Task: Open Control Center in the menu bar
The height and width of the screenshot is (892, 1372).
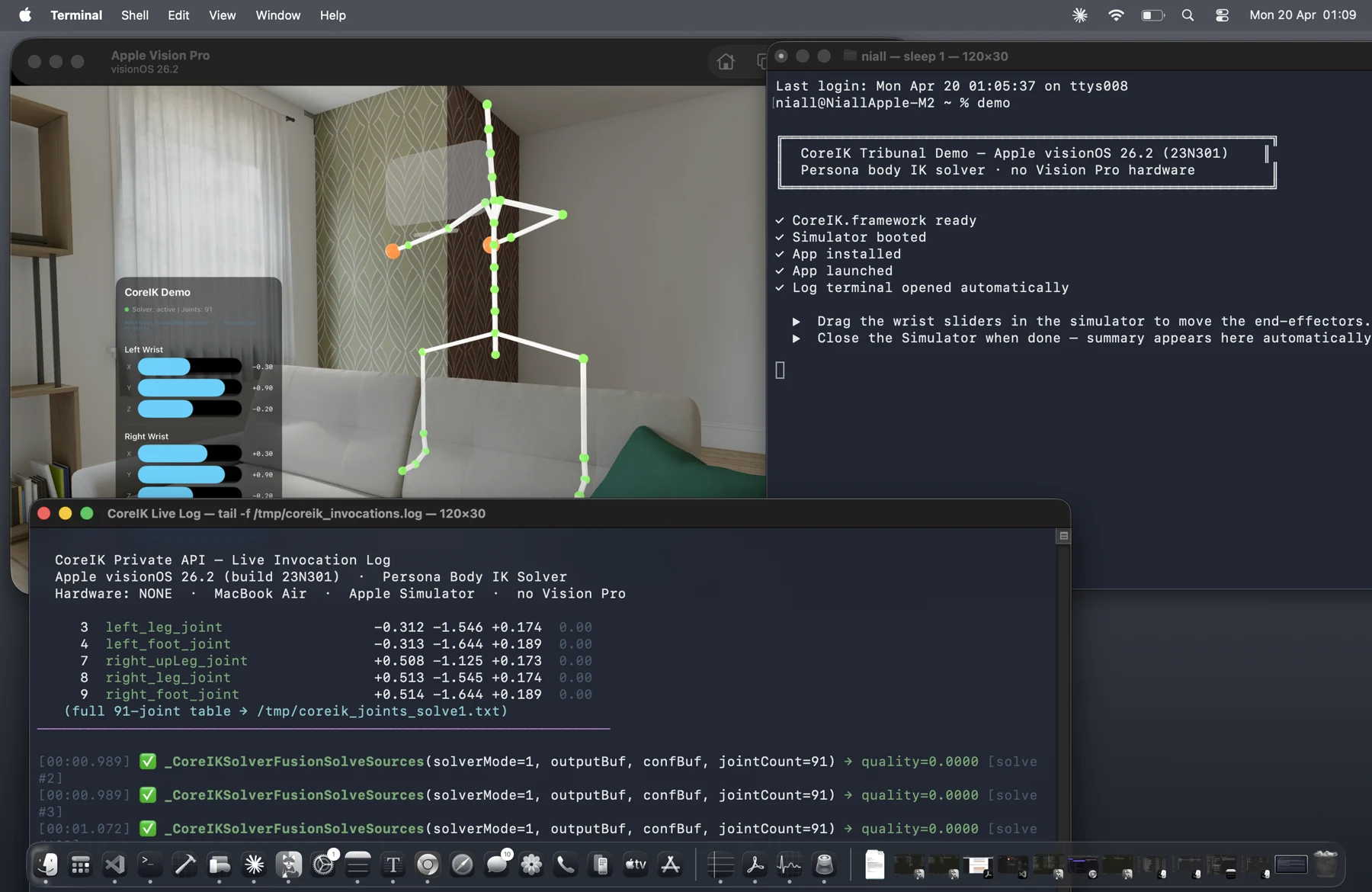Action: tap(1222, 15)
